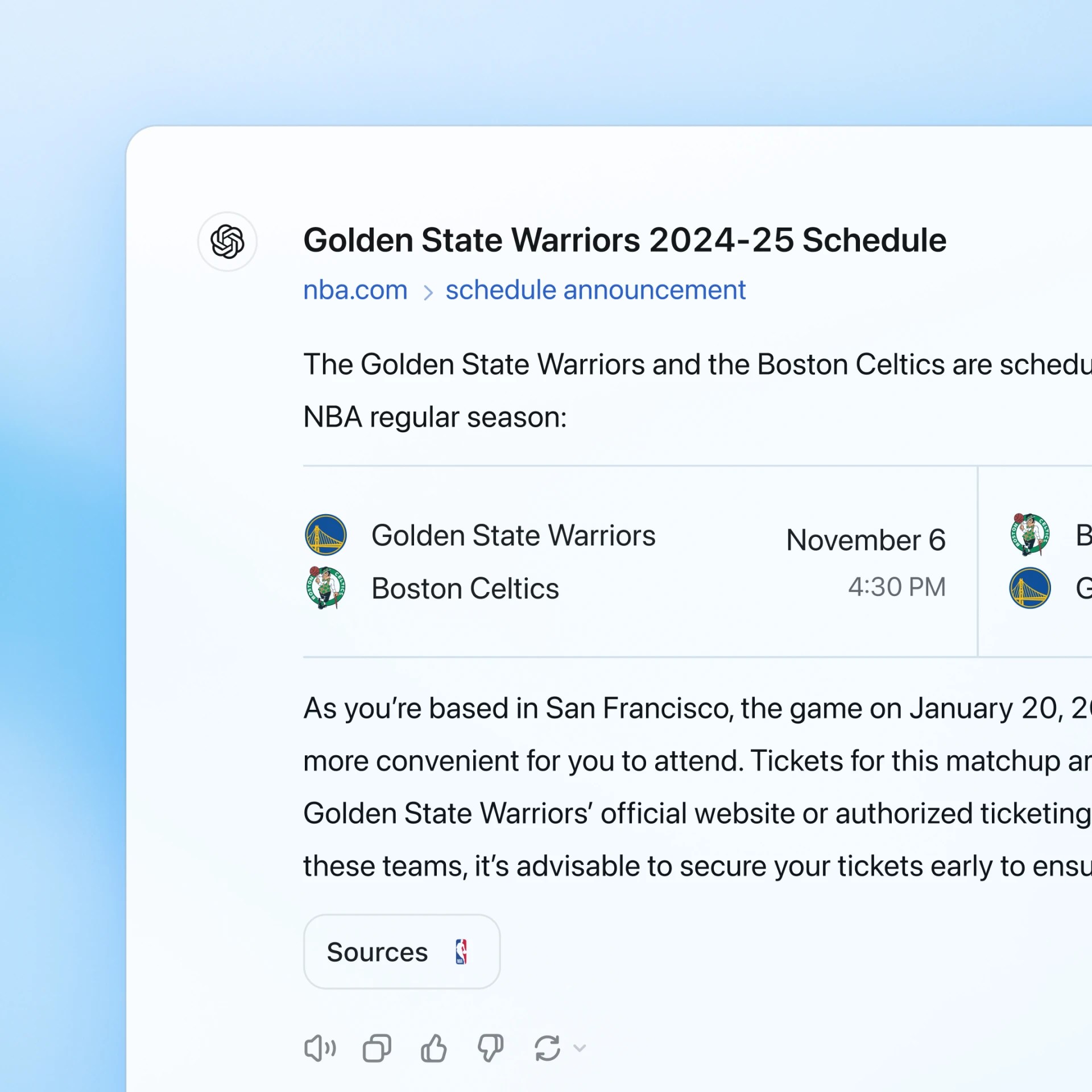1092x1092 pixels.
Task: Click the Boston Celtics team icon in schedule row
Action: (x=326, y=586)
